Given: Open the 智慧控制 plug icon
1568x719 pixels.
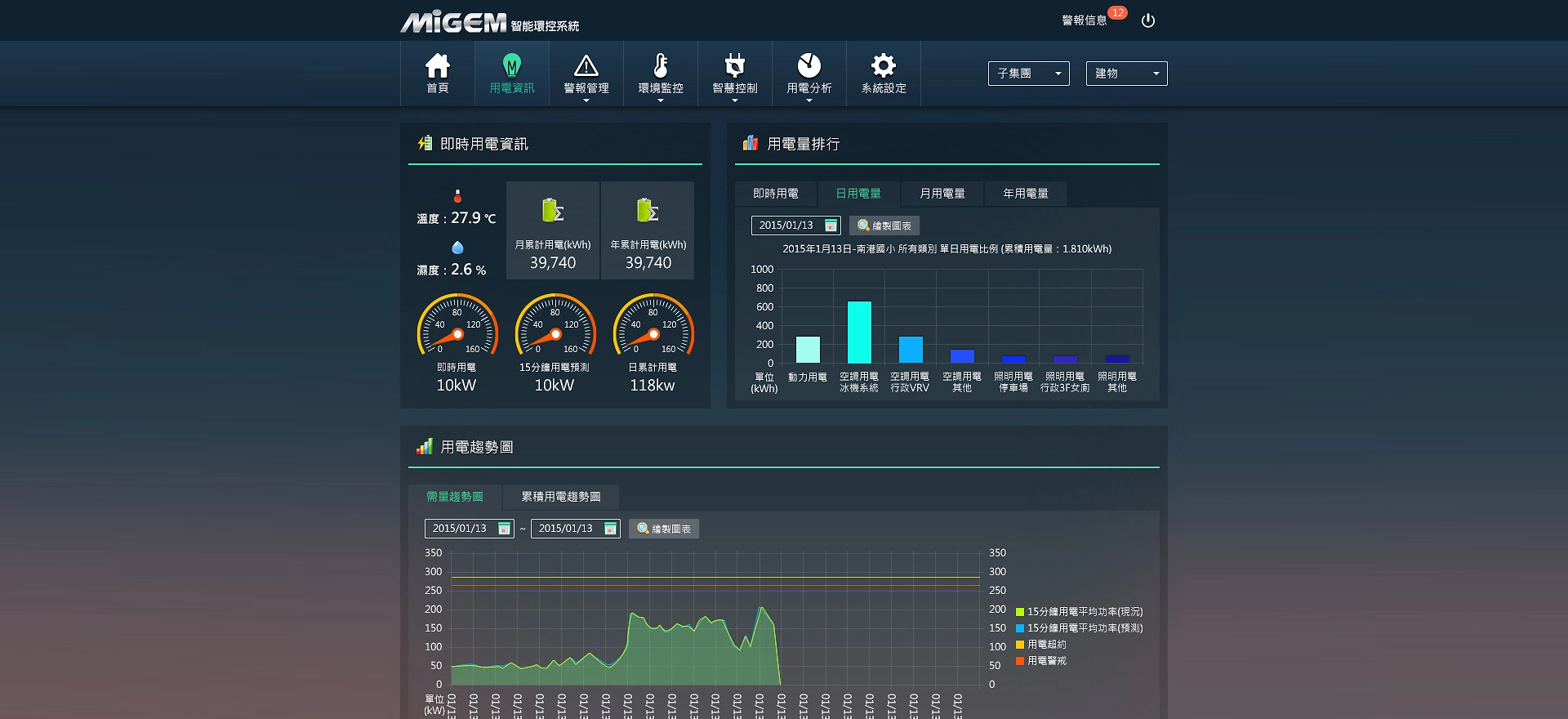Looking at the screenshot, I should pos(734,66).
